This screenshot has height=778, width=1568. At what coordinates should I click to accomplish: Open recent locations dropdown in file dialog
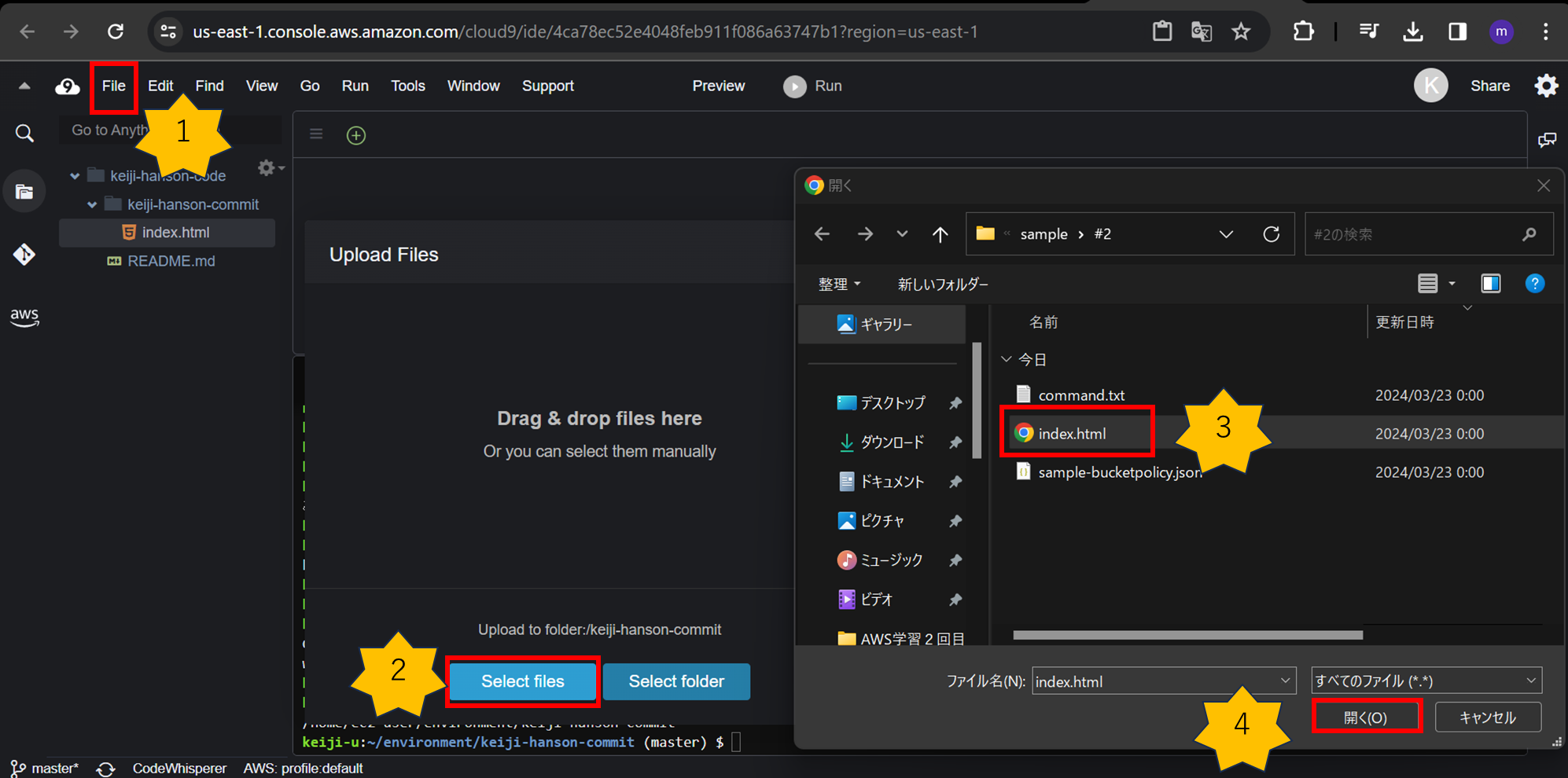[x=902, y=234]
